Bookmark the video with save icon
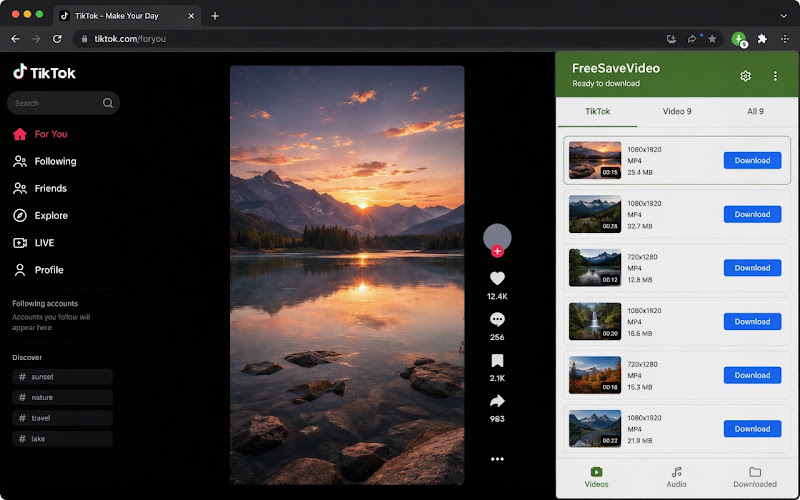Image resolution: width=800 pixels, height=500 pixels. 497,361
